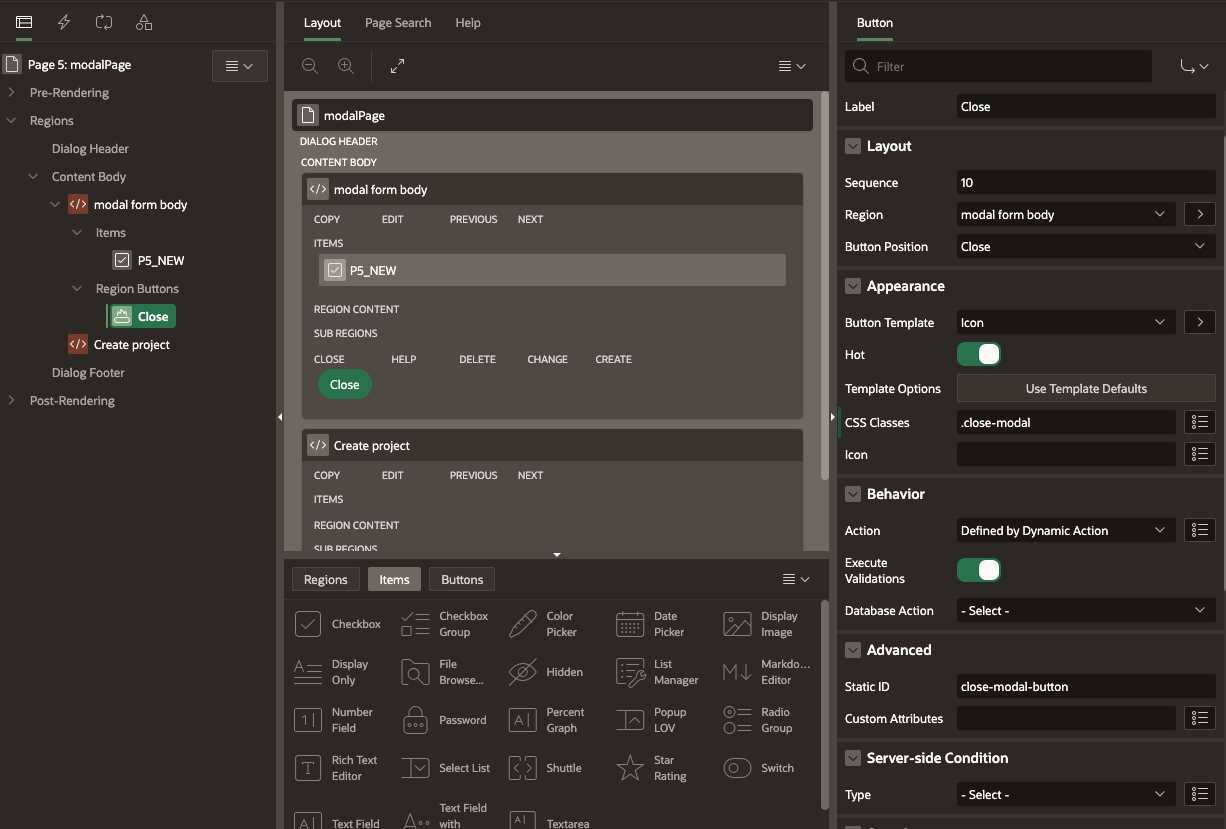Expand the Pre-Rendering tree node
The image size is (1226, 829).
[x=12, y=93]
